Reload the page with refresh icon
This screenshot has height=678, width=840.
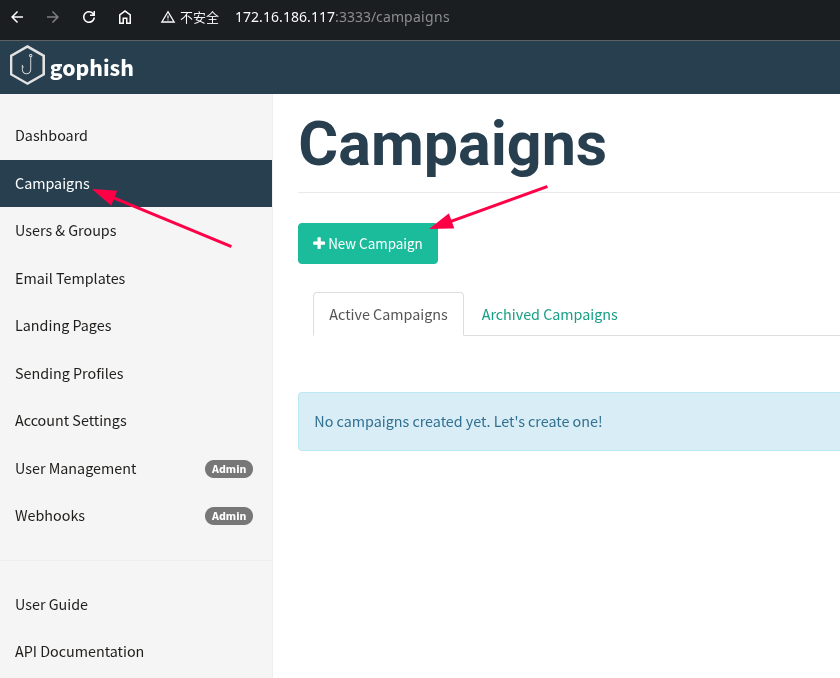click(x=89, y=17)
